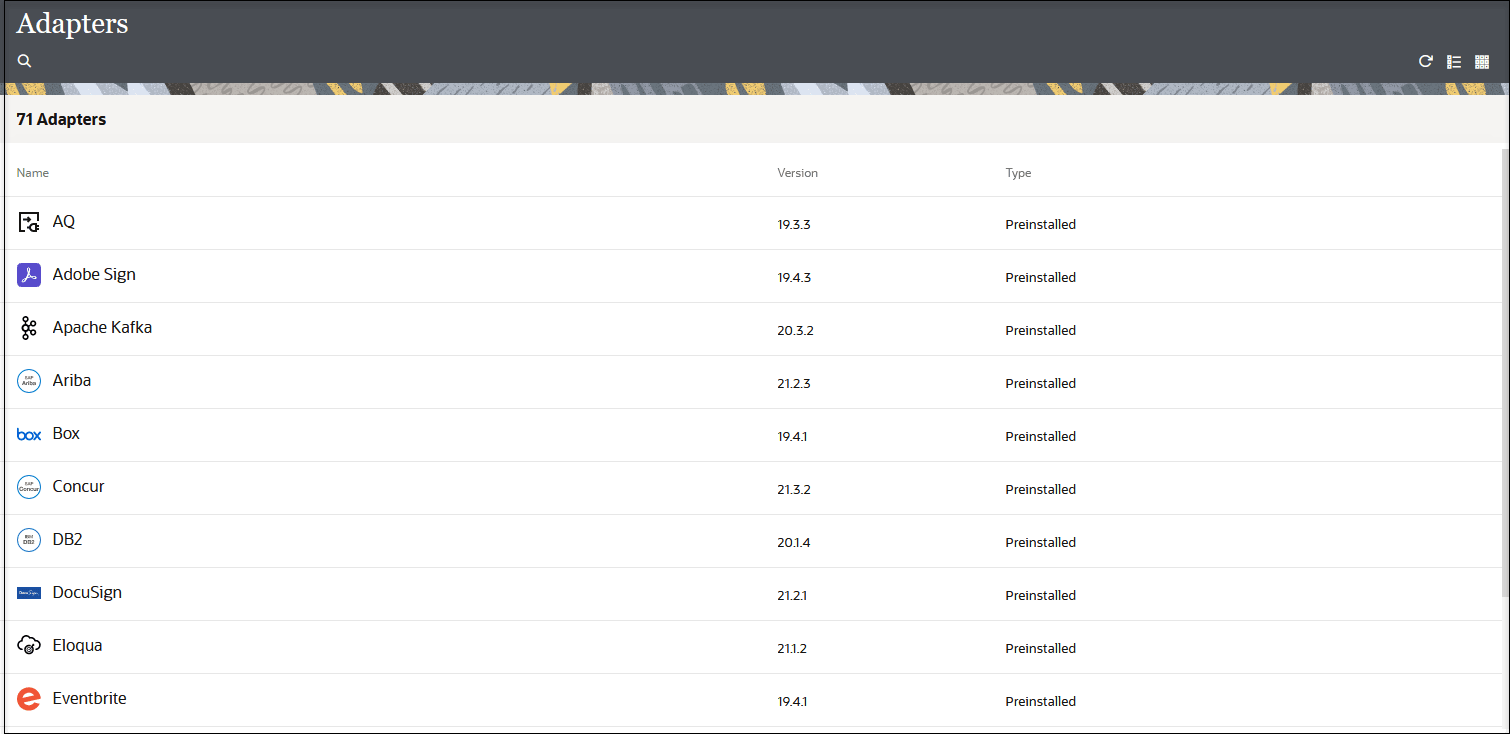This screenshot has width=1510, height=734.
Task: Open the Eventbrite adapter name
Action: tap(89, 698)
